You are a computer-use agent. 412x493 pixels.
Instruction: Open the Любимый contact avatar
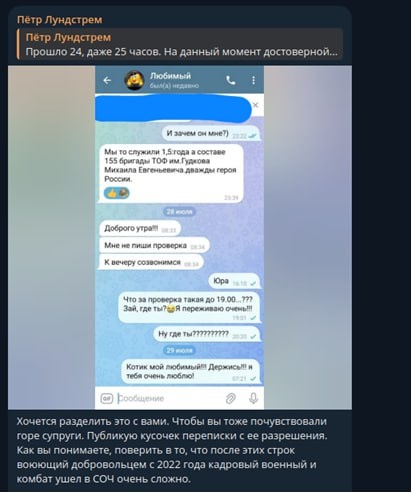(x=134, y=80)
